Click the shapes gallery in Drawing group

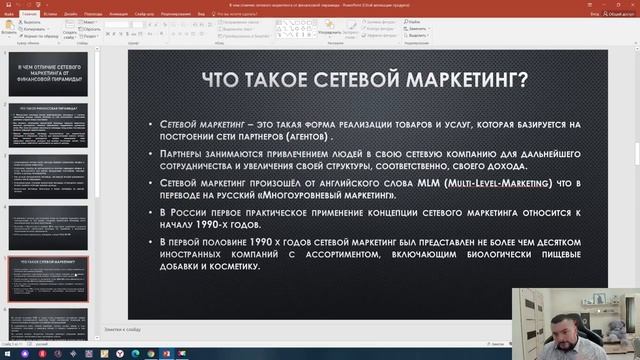tap(295, 29)
